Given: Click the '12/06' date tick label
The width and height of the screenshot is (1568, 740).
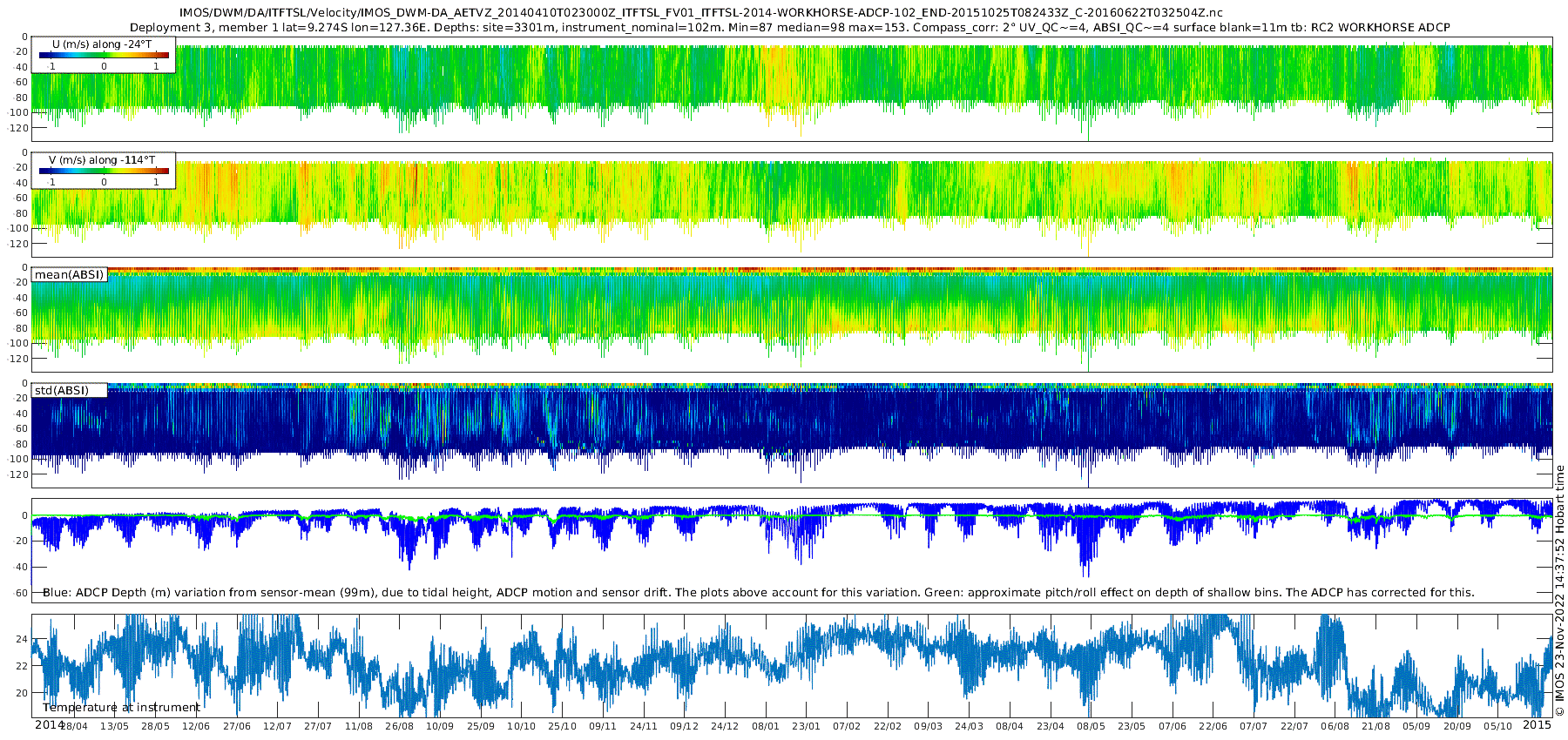Looking at the screenshot, I should point(196,726).
